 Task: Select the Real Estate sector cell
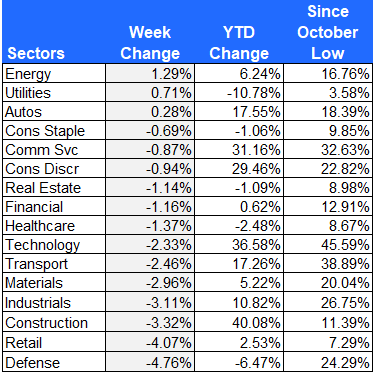(54, 188)
